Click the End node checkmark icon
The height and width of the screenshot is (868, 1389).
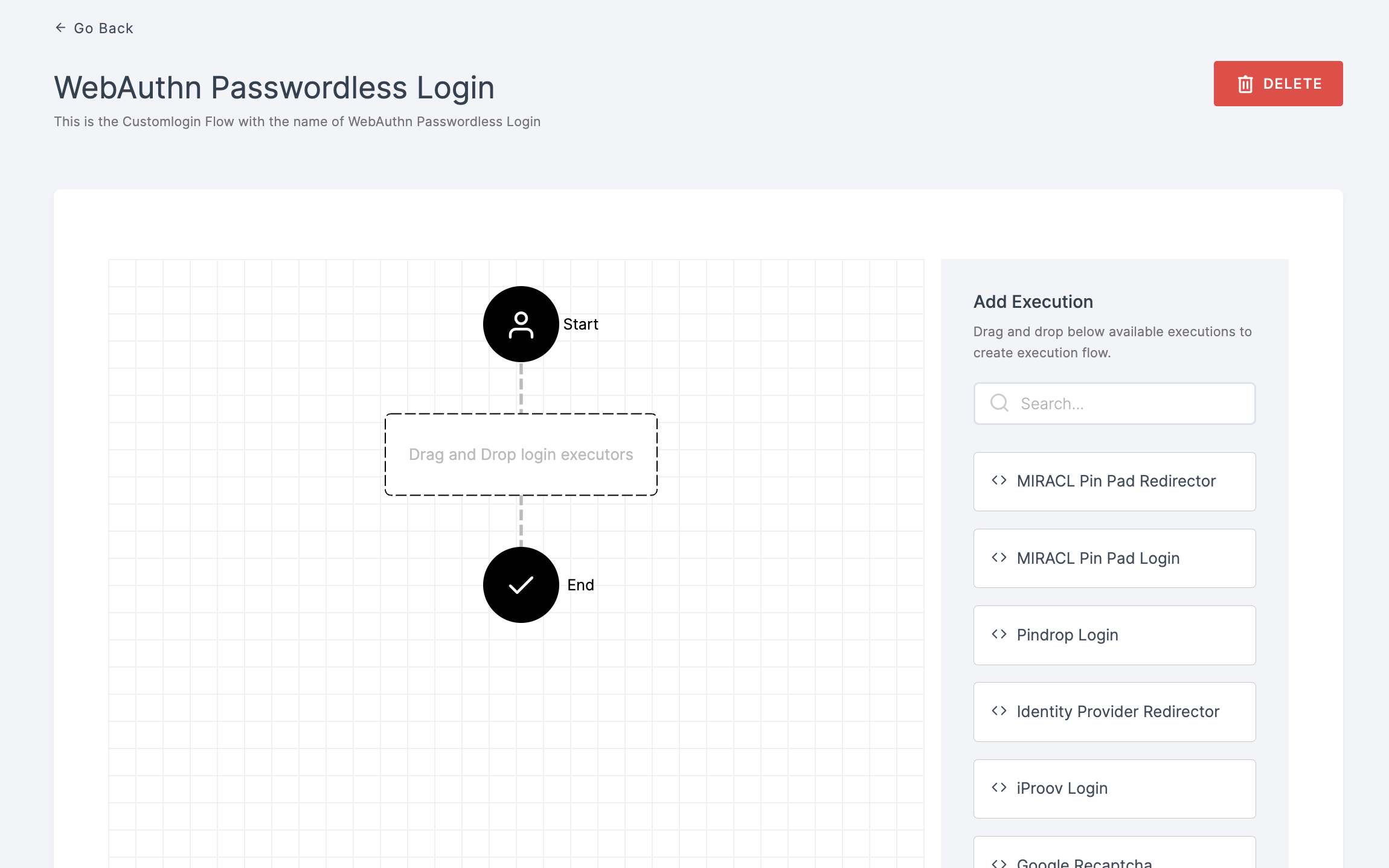pyautogui.click(x=520, y=584)
